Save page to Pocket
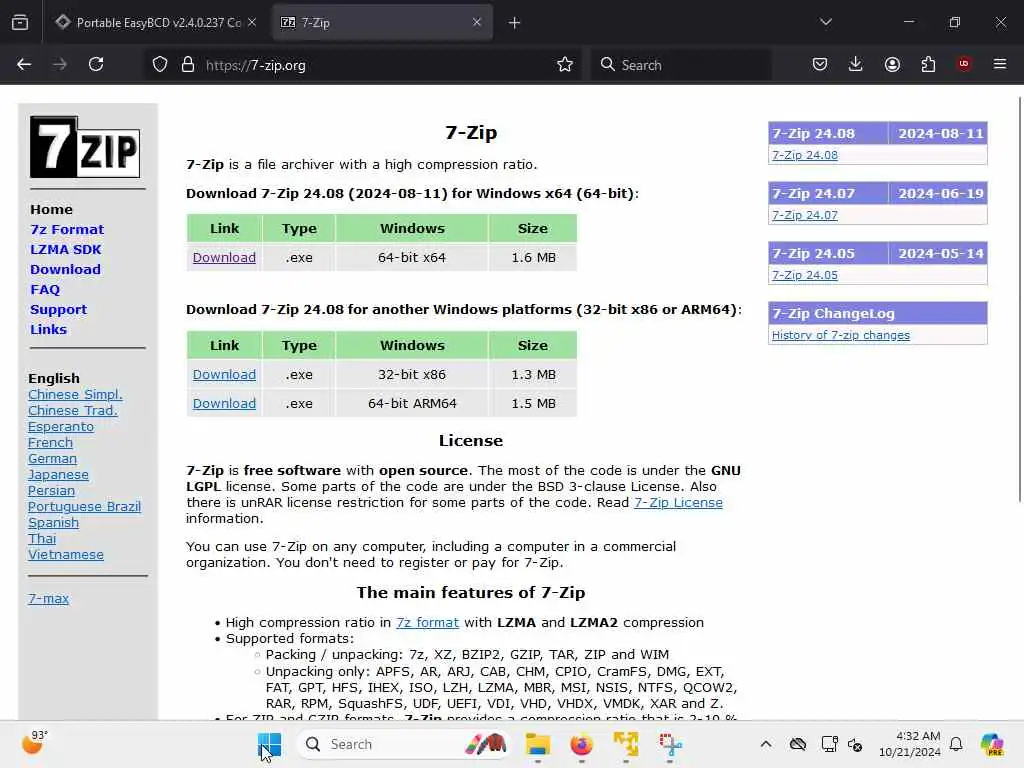The height and width of the screenshot is (768, 1024). pyautogui.click(x=820, y=64)
